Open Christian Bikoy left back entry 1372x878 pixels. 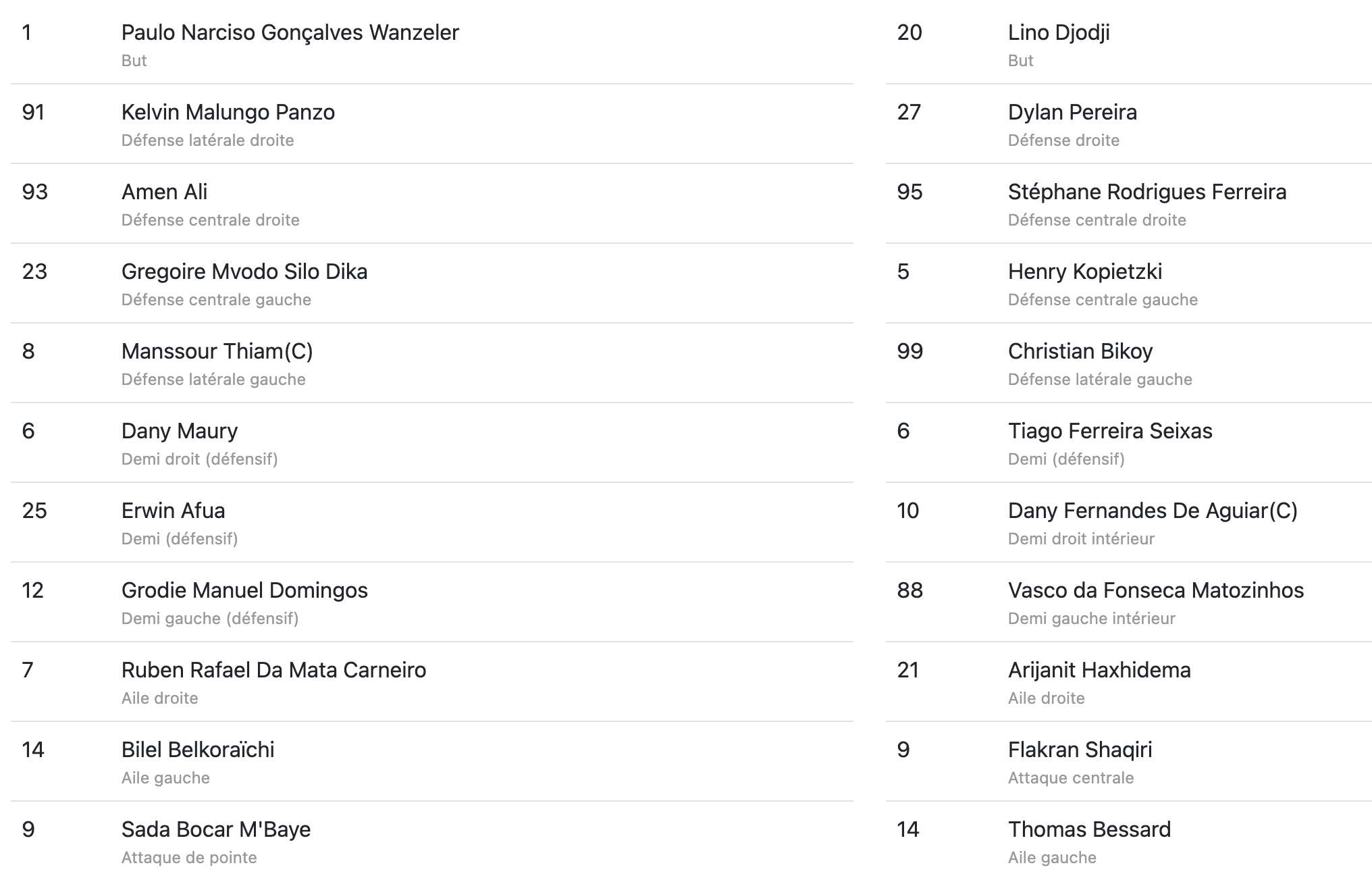click(1129, 363)
